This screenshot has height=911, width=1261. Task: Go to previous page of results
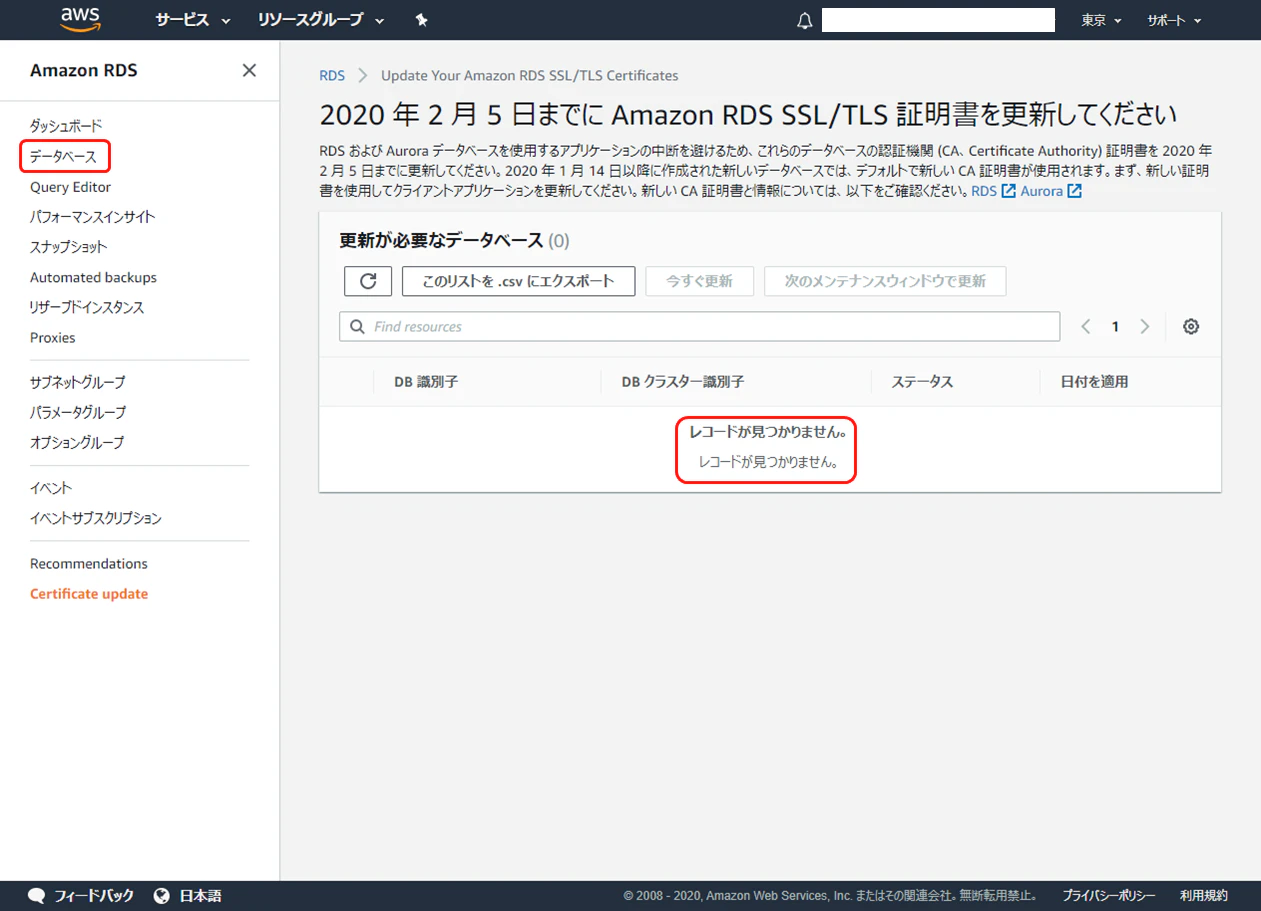click(1086, 327)
